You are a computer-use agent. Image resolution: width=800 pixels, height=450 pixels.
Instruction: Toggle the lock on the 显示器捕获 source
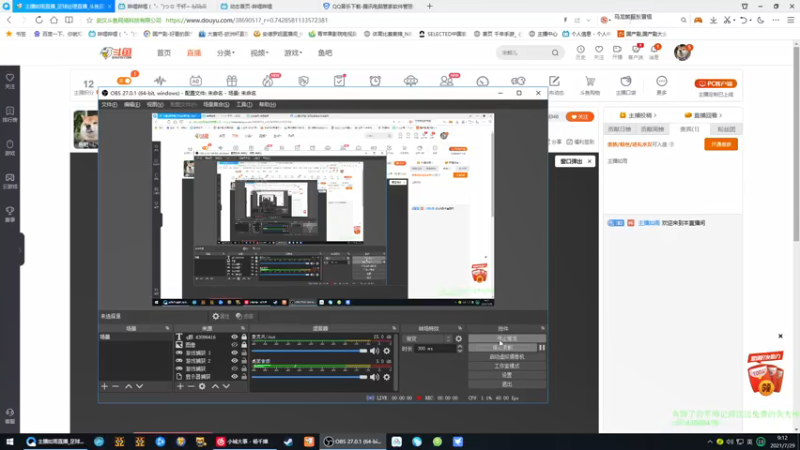click(244, 377)
